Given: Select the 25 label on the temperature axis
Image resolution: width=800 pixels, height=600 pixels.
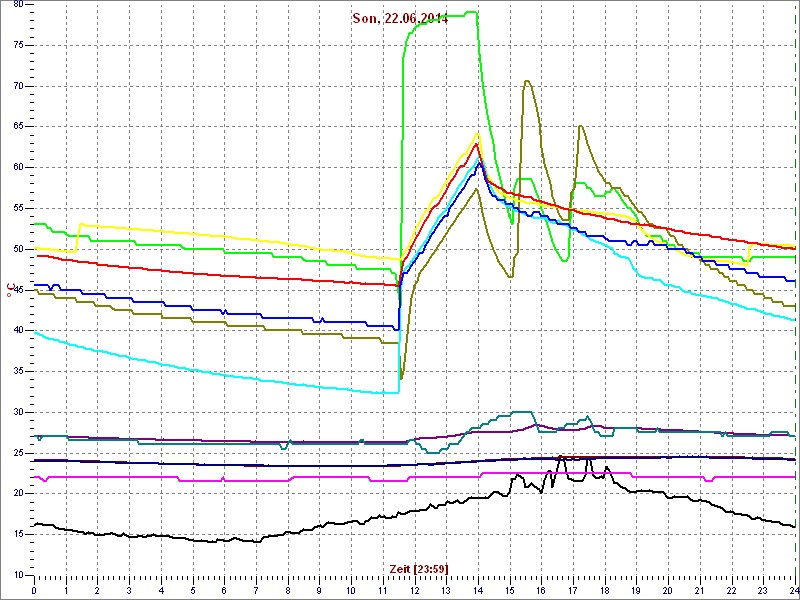Looking at the screenshot, I should click(x=17, y=453).
